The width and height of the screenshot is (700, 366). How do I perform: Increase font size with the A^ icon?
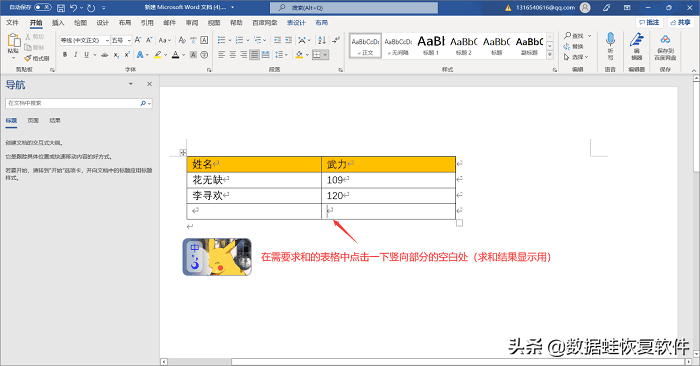[138, 40]
